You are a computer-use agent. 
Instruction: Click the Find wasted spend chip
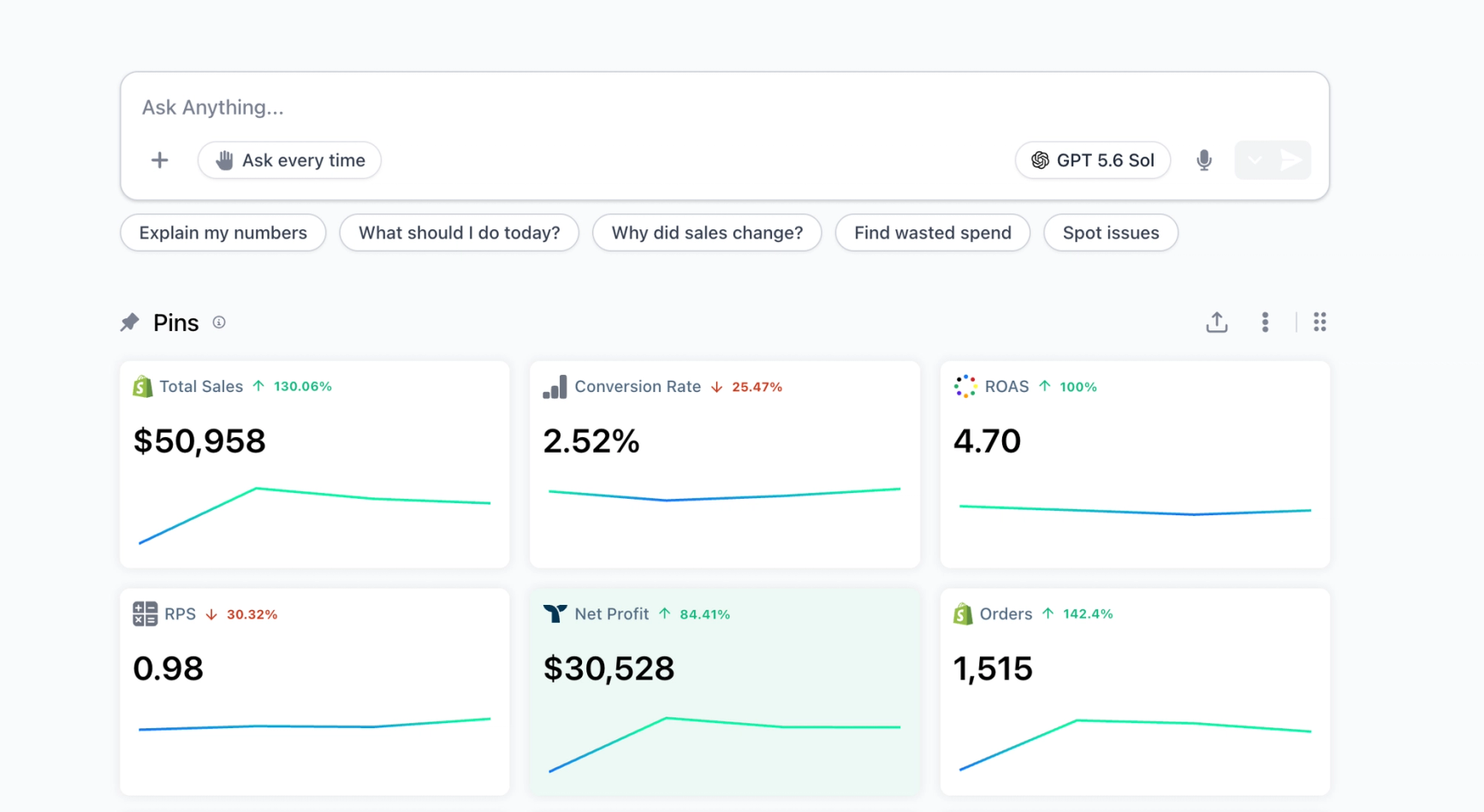click(x=933, y=233)
